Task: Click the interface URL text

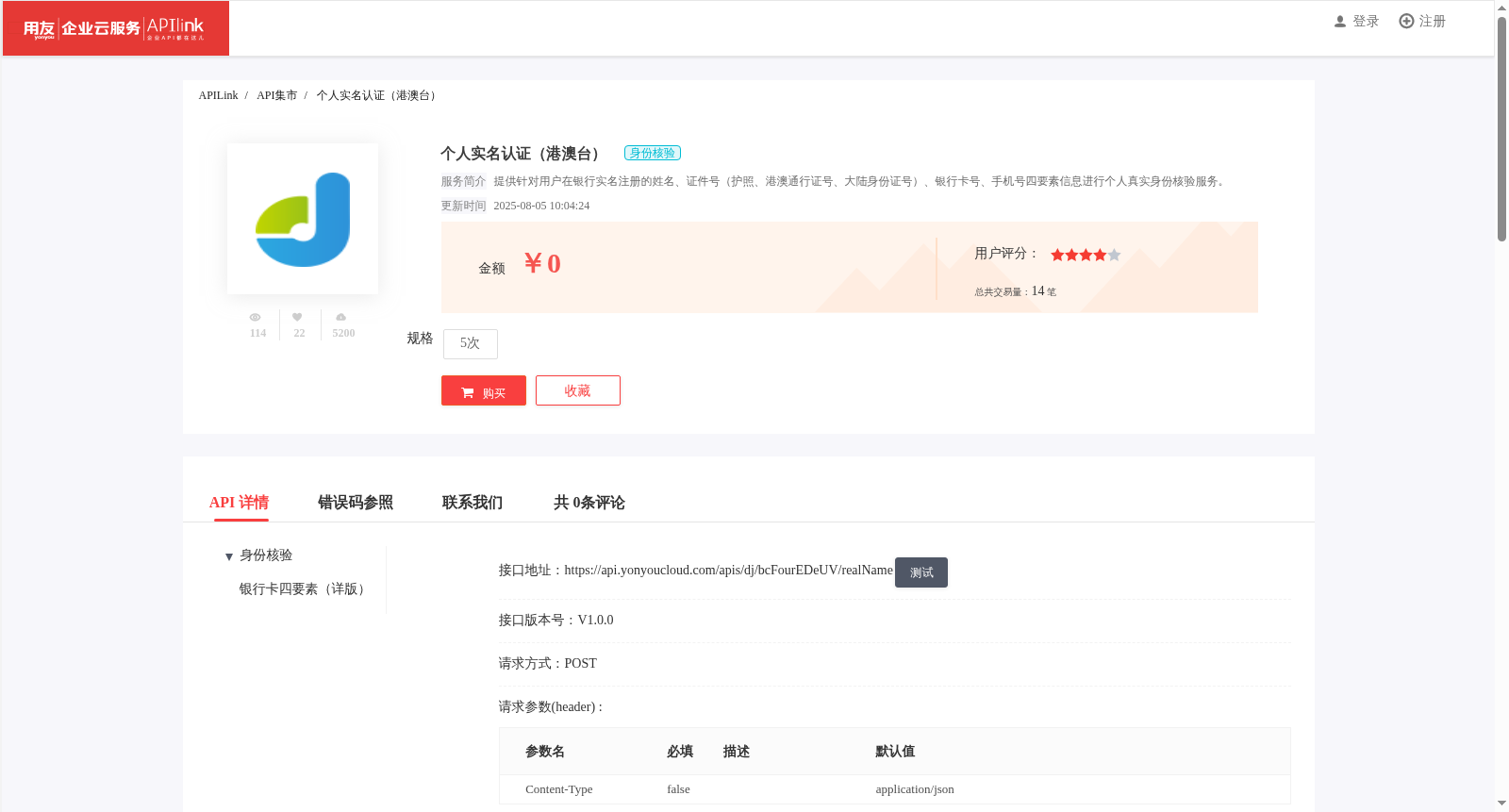Action: pos(728,570)
